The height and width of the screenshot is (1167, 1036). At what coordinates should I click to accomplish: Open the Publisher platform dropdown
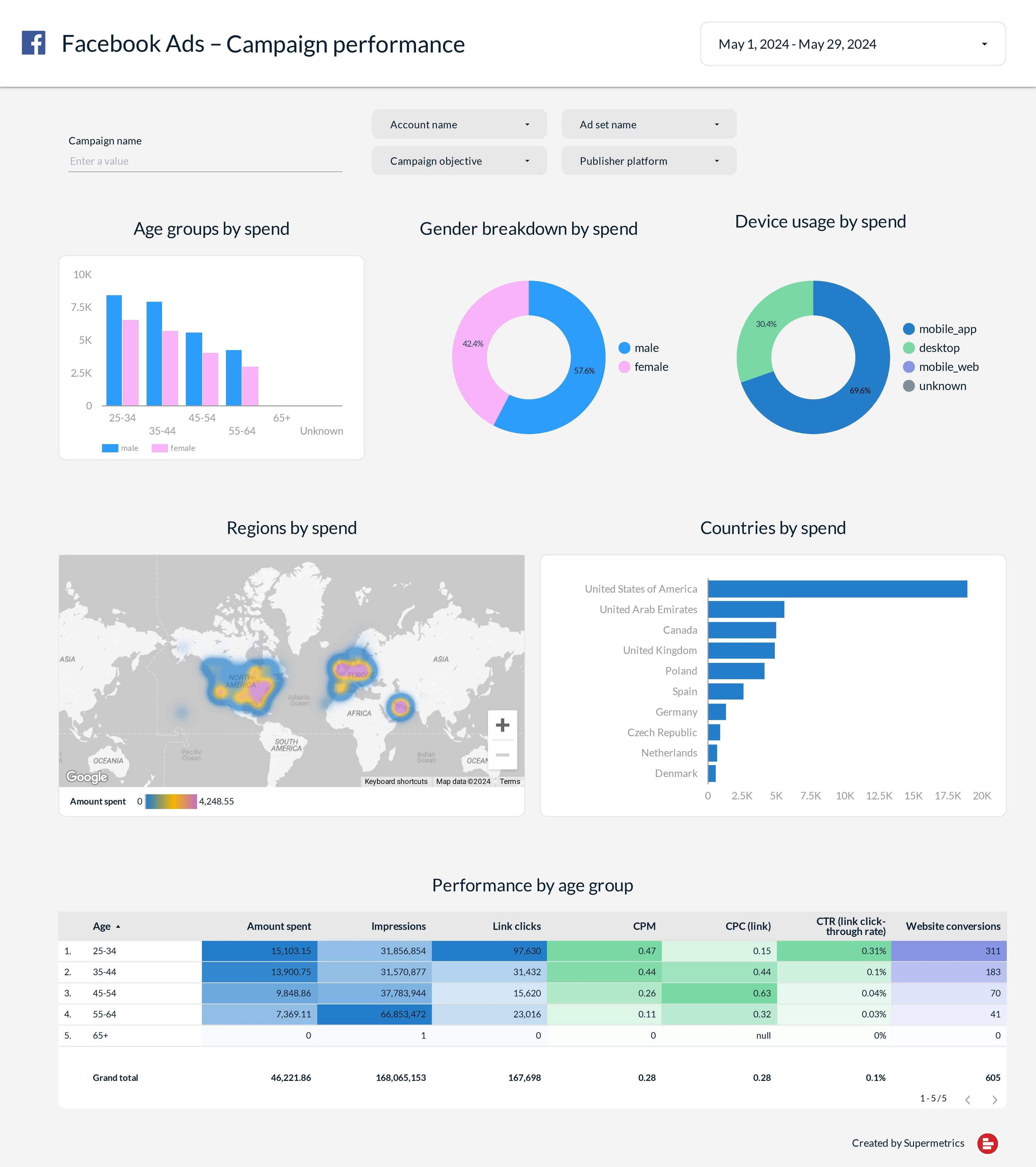pos(649,161)
